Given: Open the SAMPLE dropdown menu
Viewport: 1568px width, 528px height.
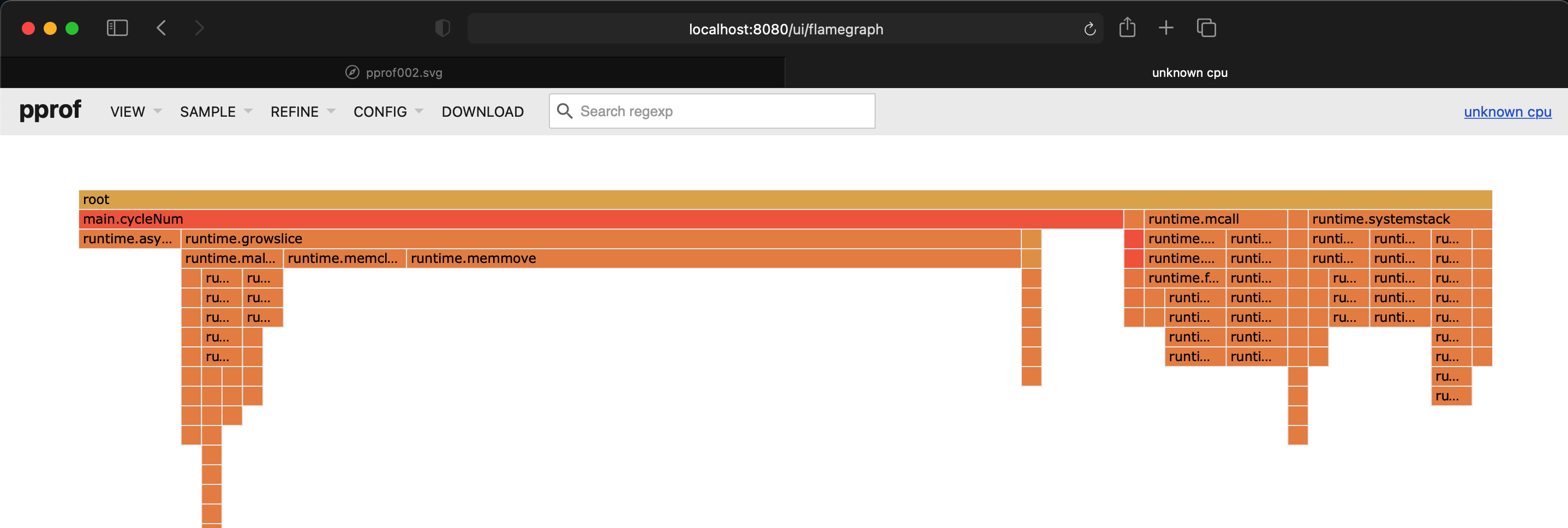Looking at the screenshot, I should 216,111.
